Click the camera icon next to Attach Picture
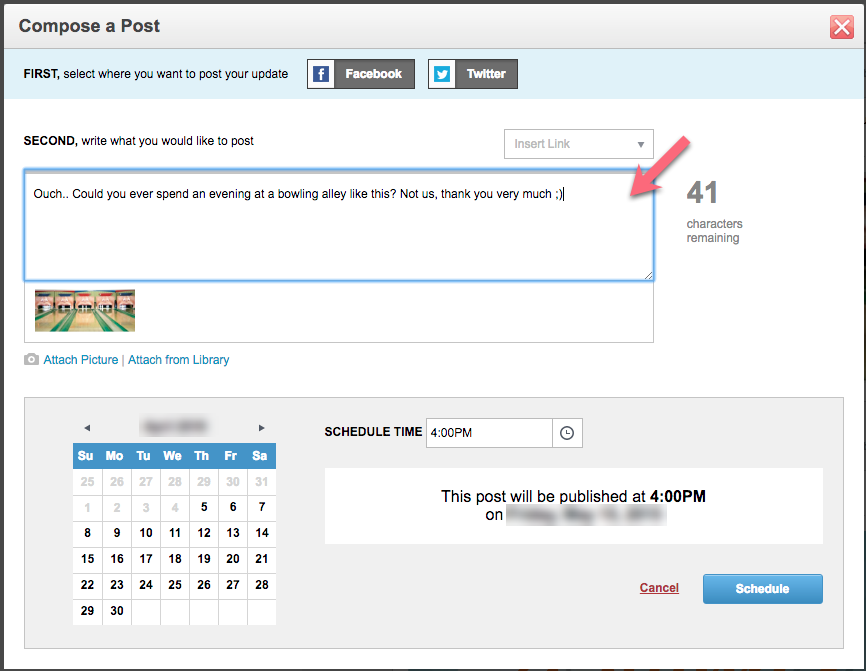Image resolution: width=866 pixels, height=671 pixels. [31, 360]
